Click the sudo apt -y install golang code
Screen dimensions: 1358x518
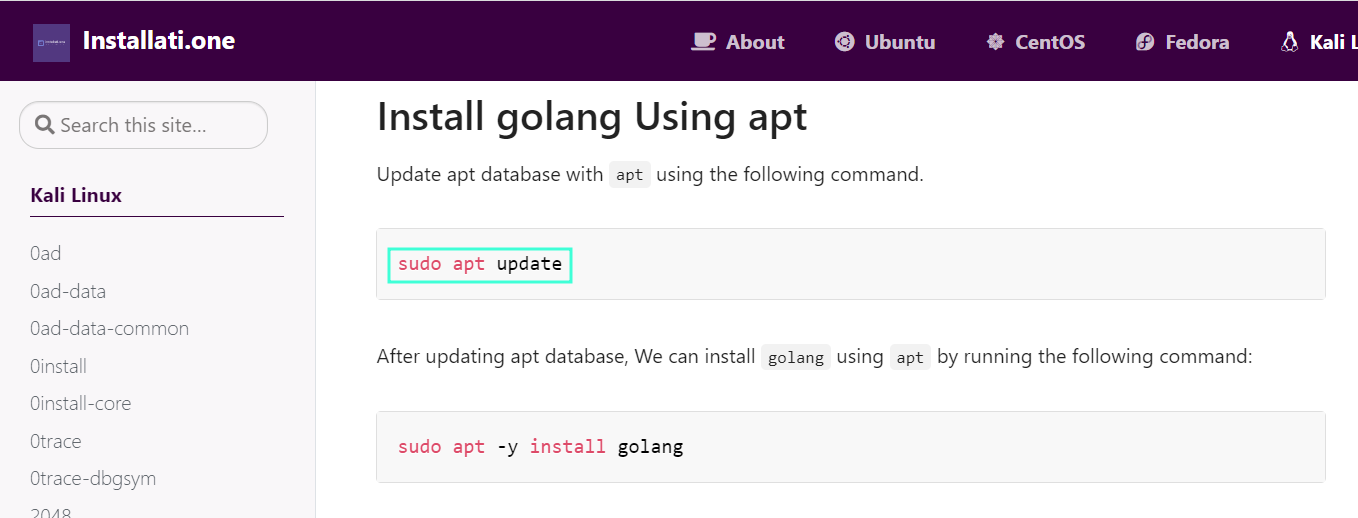541,447
